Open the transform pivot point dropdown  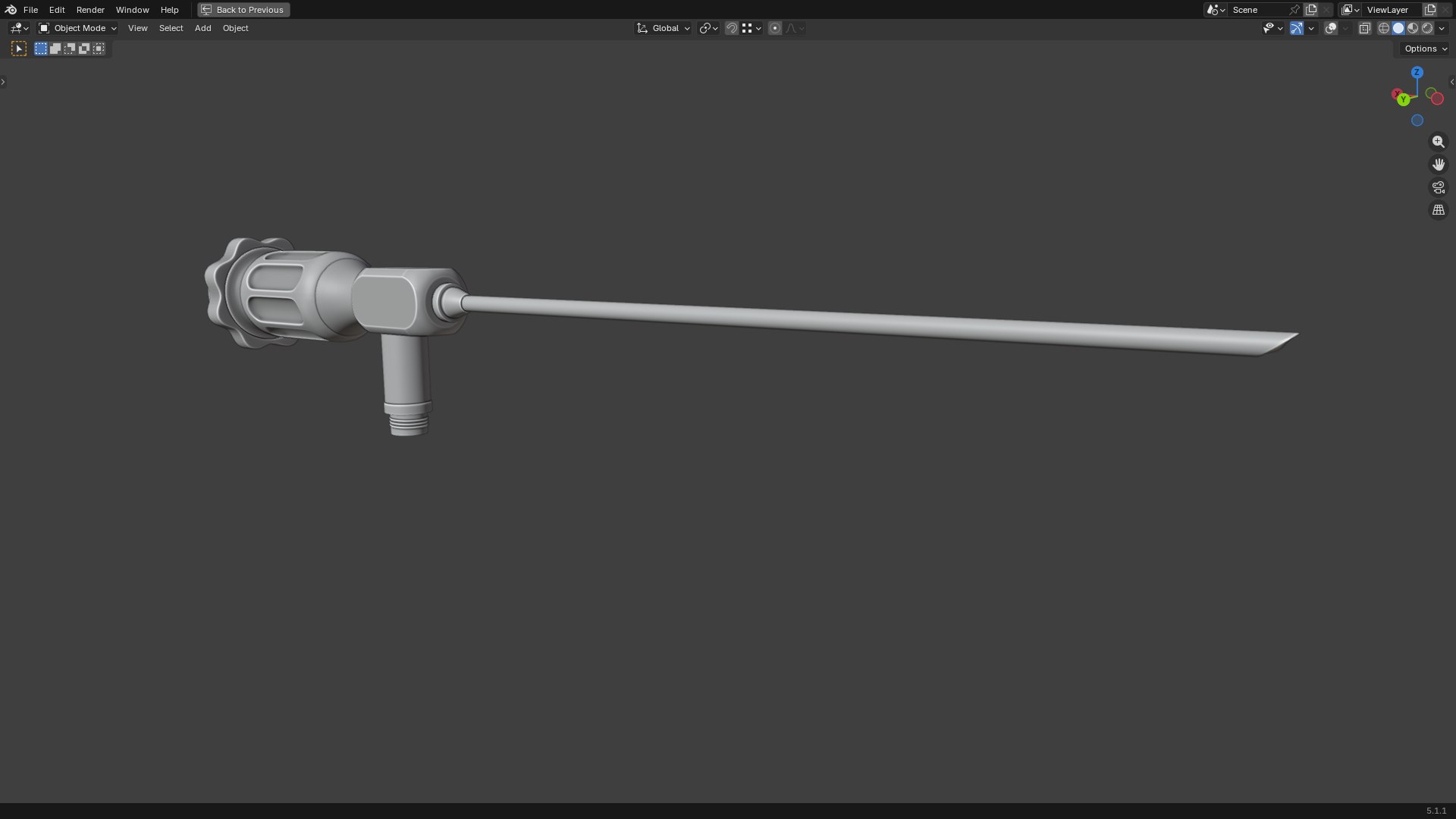coord(708,28)
